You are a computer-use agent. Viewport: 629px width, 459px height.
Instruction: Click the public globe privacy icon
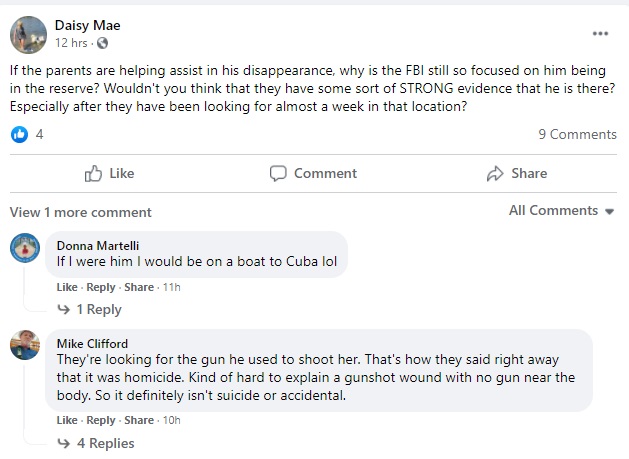coord(103,44)
